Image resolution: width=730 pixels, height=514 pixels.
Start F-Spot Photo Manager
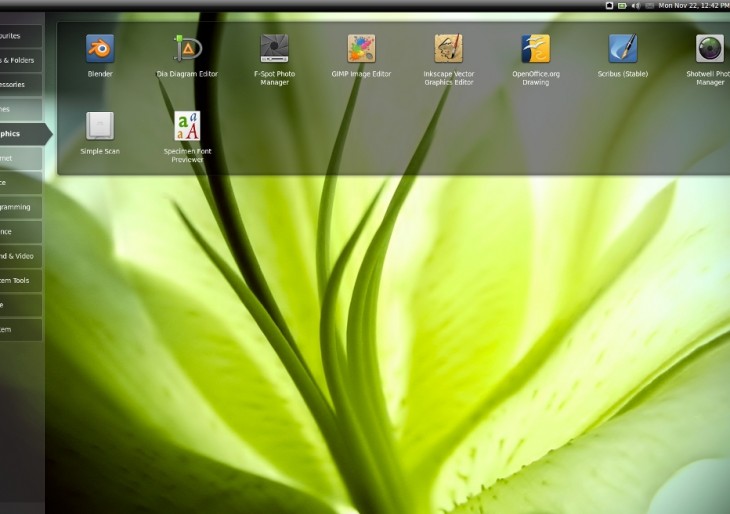[274, 49]
